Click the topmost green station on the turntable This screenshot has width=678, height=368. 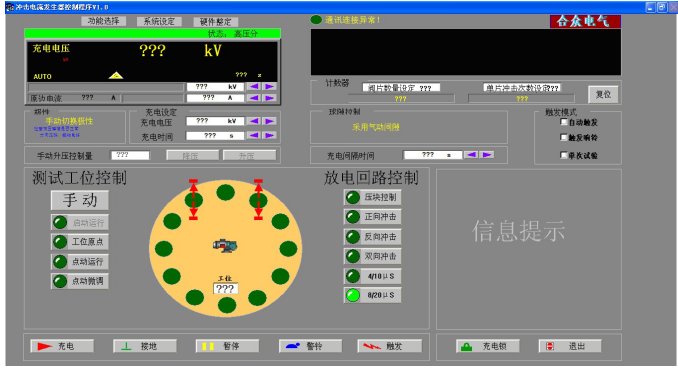[x=225, y=192]
